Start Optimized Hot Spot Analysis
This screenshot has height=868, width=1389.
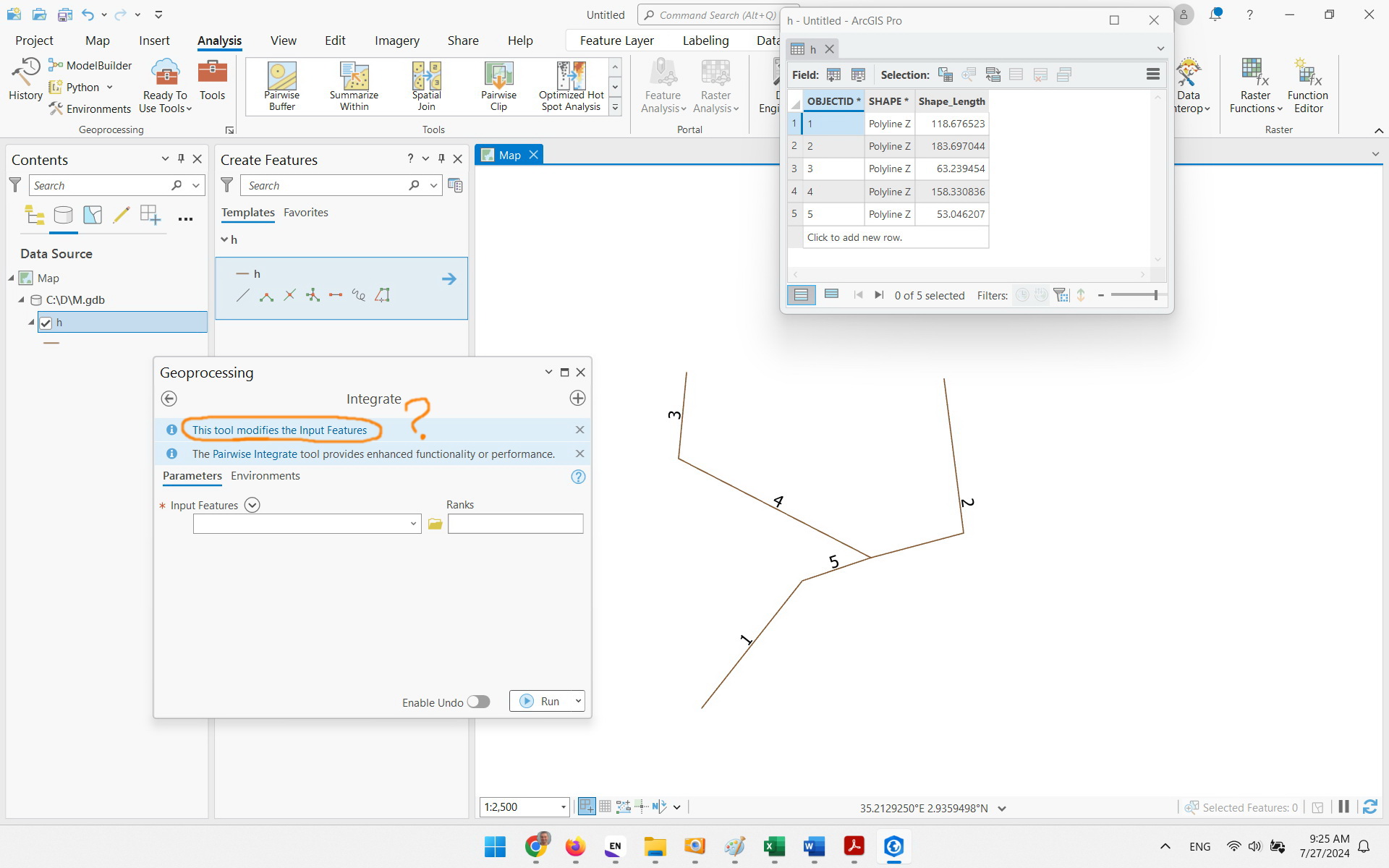(x=570, y=85)
